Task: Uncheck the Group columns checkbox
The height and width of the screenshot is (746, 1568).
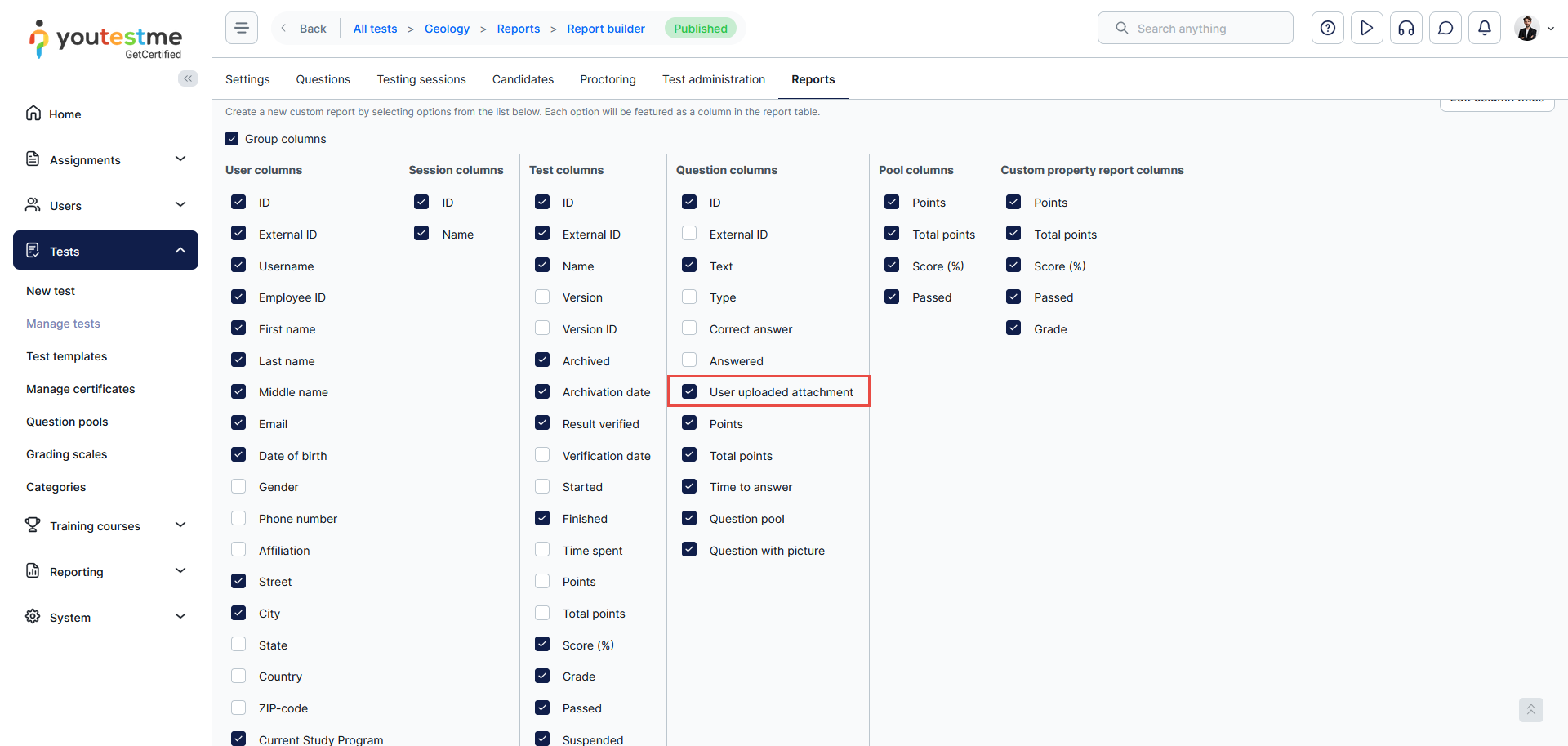Action: pos(233,139)
